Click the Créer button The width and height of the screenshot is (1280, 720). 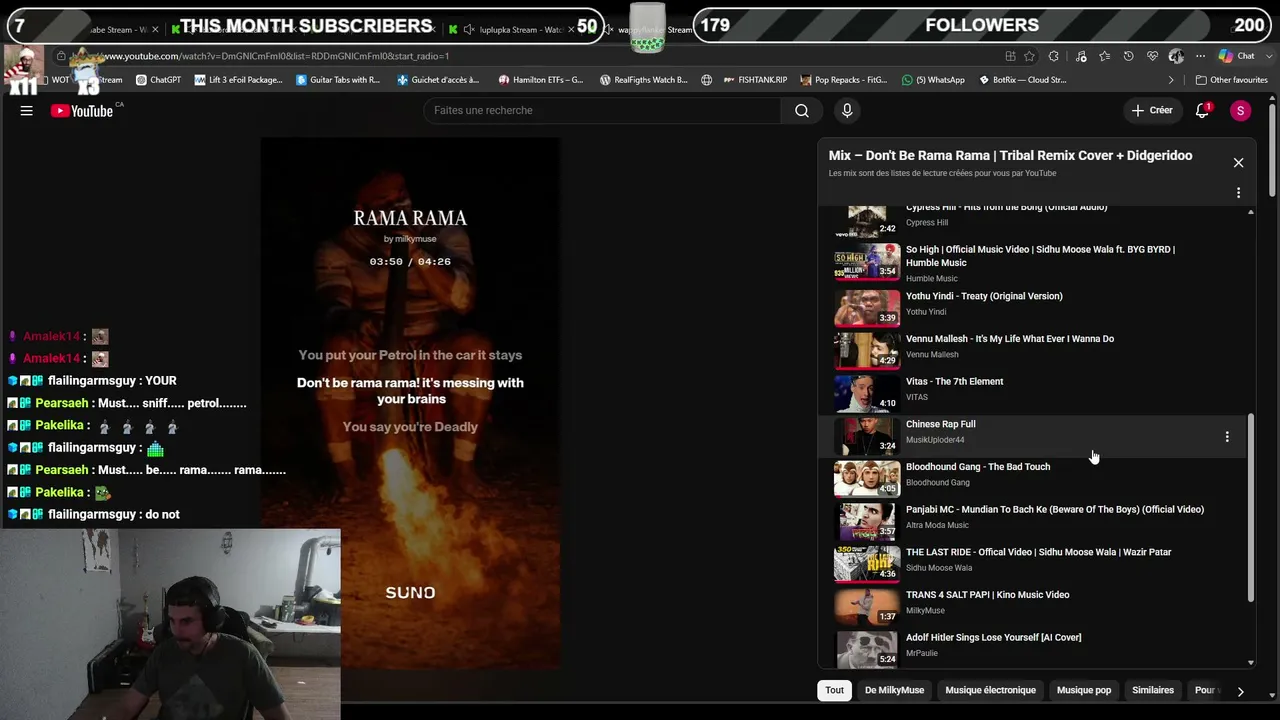pos(1152,111)
